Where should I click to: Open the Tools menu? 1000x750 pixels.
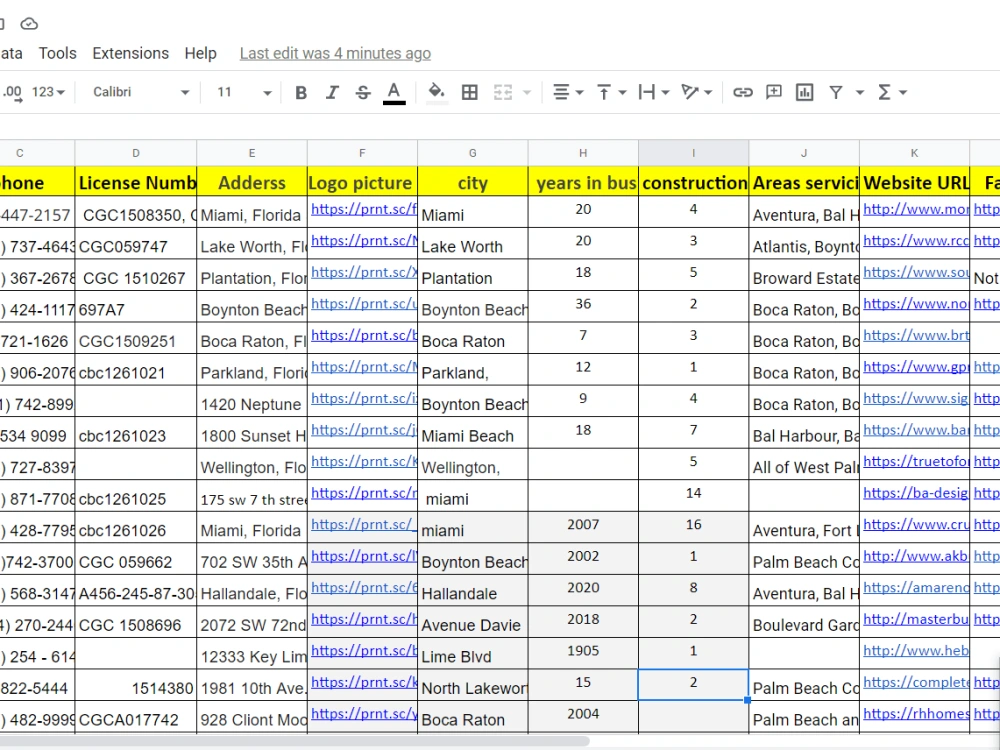tap(57, 54)
